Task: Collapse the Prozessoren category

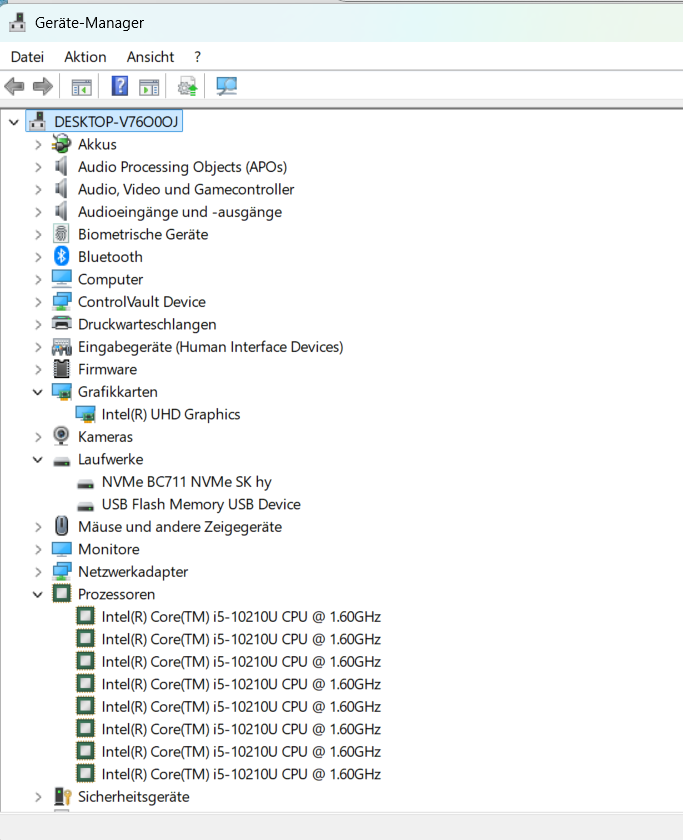Action: coord(37,595)
